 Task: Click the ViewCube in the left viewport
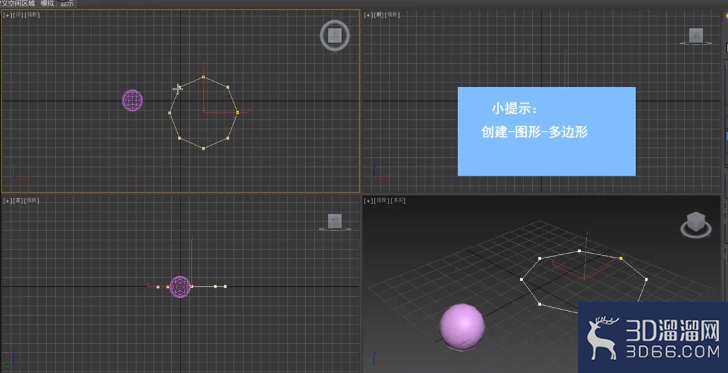coord(335,222)
